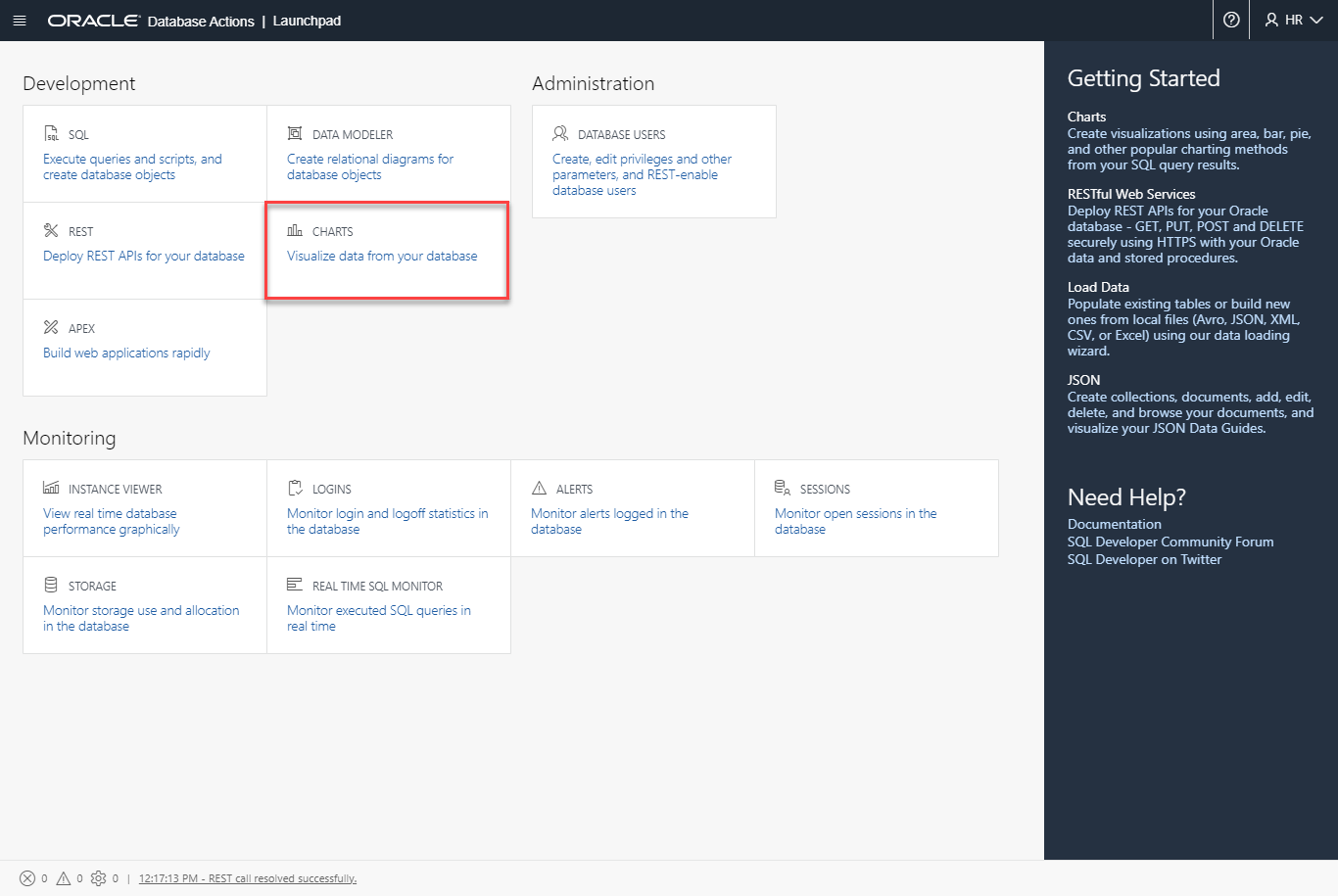Click the Charts bar graph icon

294,230
